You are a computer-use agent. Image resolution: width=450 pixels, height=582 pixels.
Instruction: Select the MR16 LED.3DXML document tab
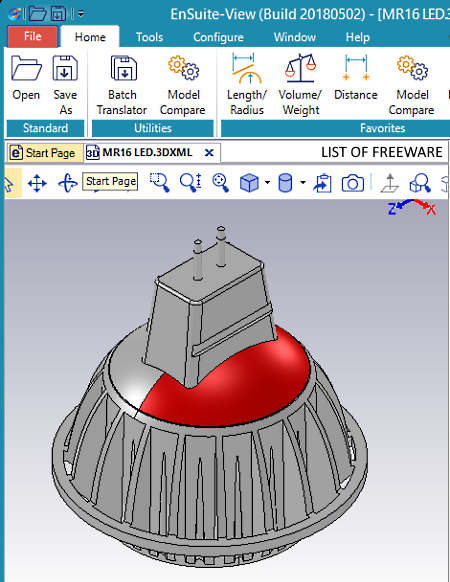(147, 153)
